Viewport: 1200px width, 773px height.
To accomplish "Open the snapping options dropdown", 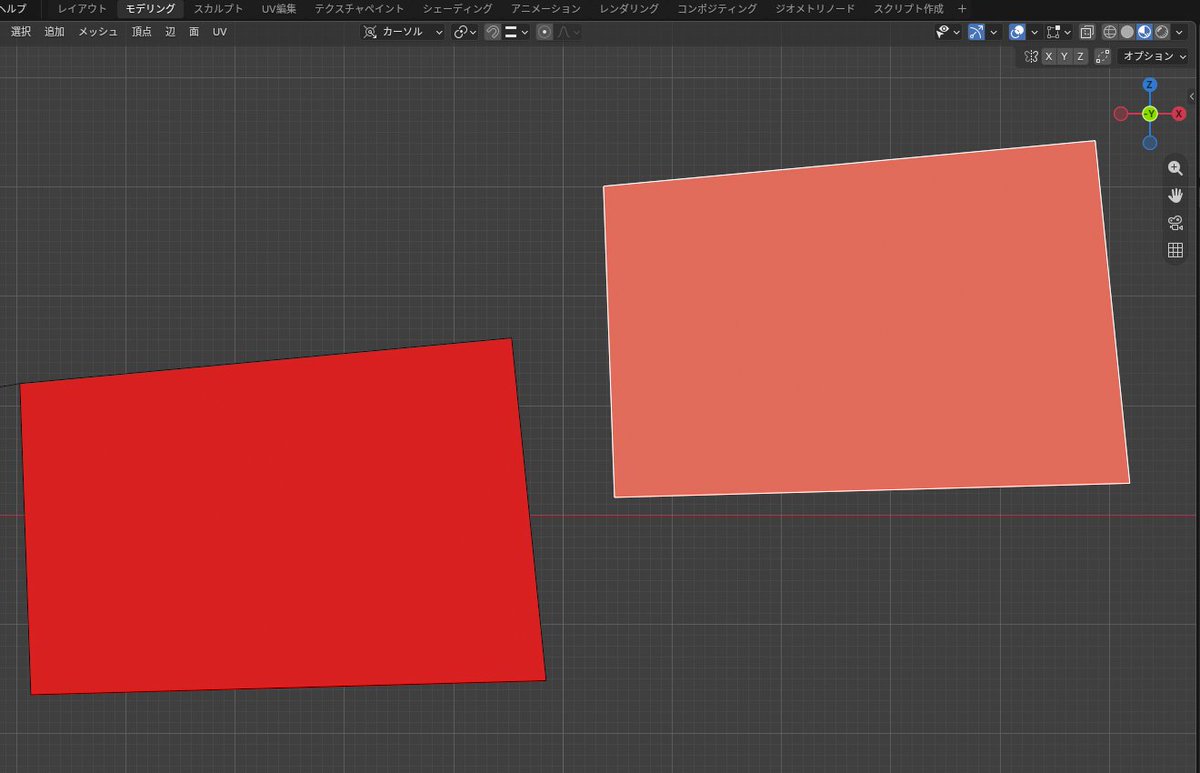I will click(516, 32).
